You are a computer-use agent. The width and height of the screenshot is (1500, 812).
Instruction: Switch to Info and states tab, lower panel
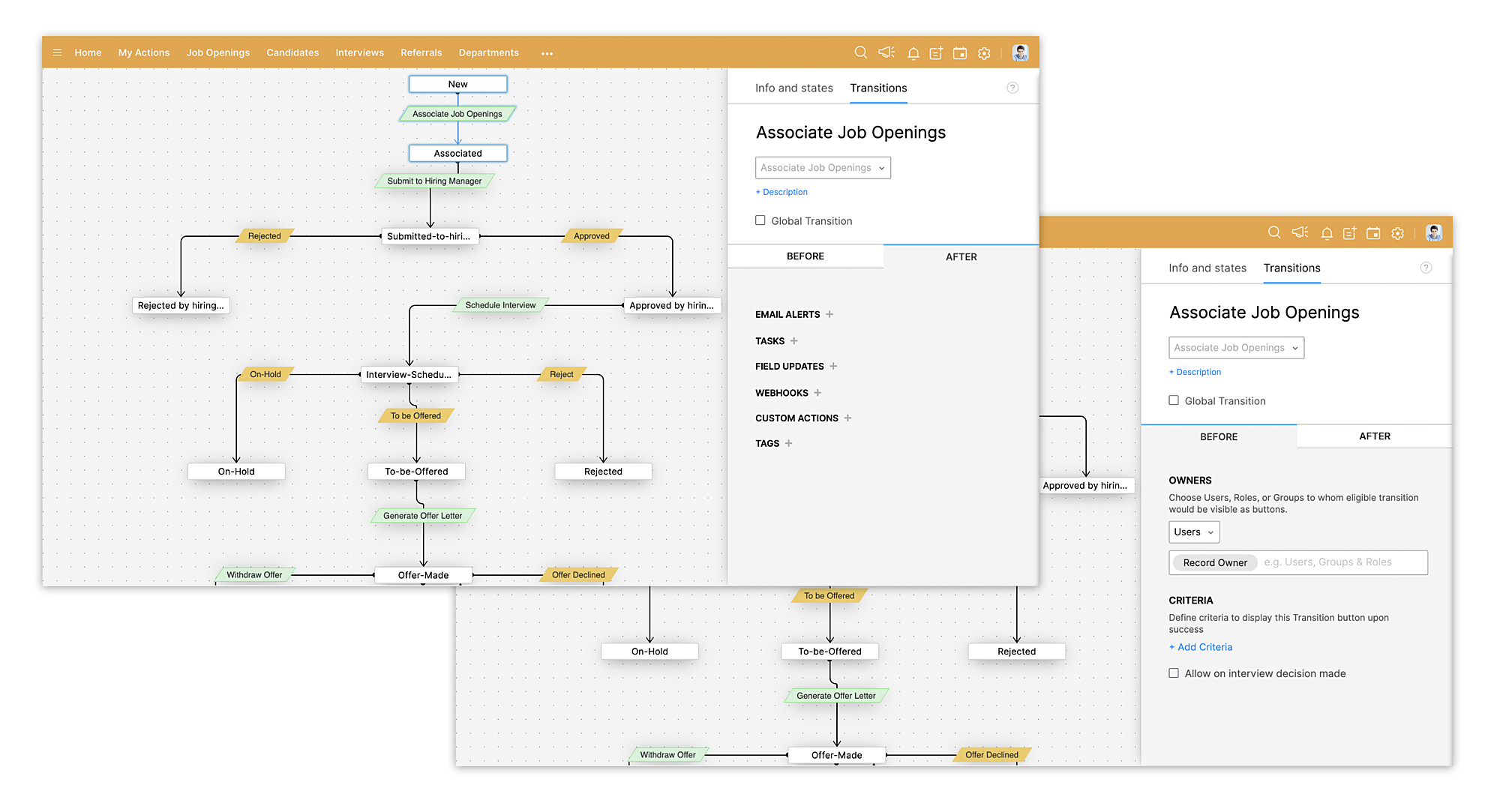(x=1207, y=268)
